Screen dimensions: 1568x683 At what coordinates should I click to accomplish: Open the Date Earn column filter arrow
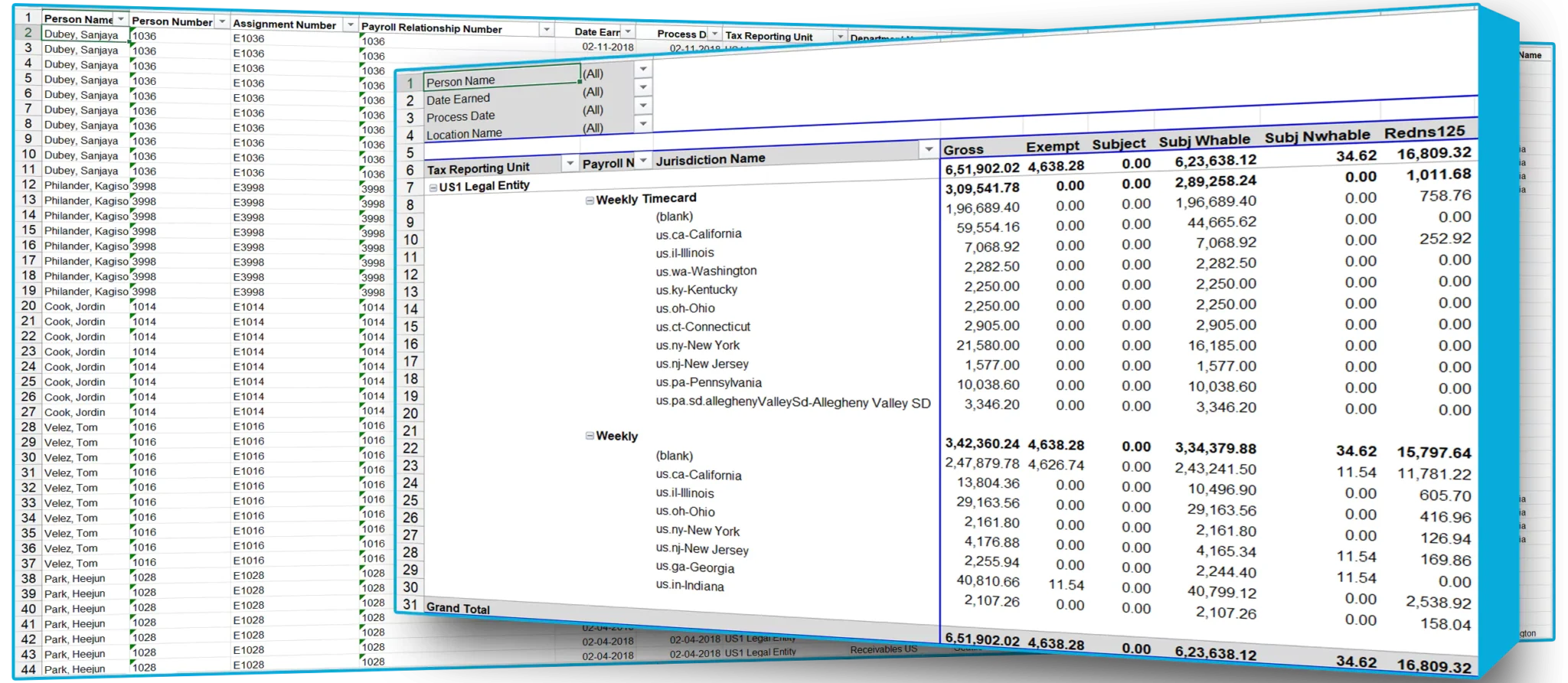[628, 32]
